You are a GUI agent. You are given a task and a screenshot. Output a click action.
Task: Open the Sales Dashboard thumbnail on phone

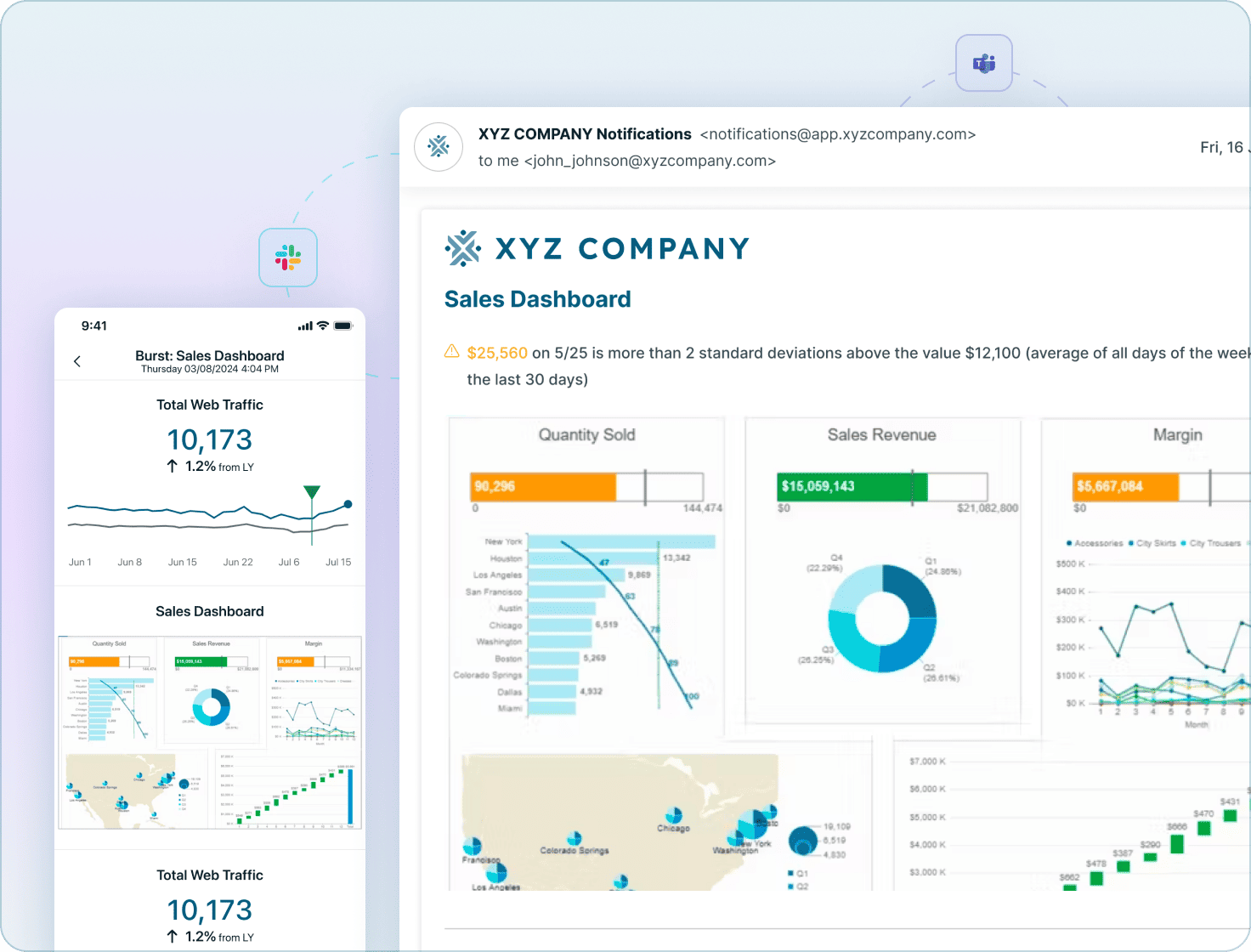[210, 732]
